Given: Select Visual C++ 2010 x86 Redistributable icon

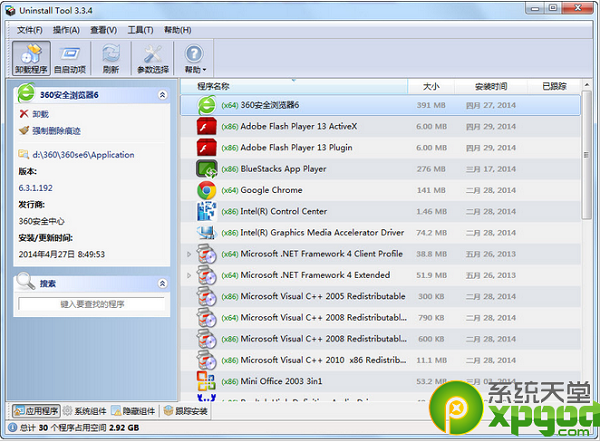Looking at the screenshot, I should click(x=207, y=360).
